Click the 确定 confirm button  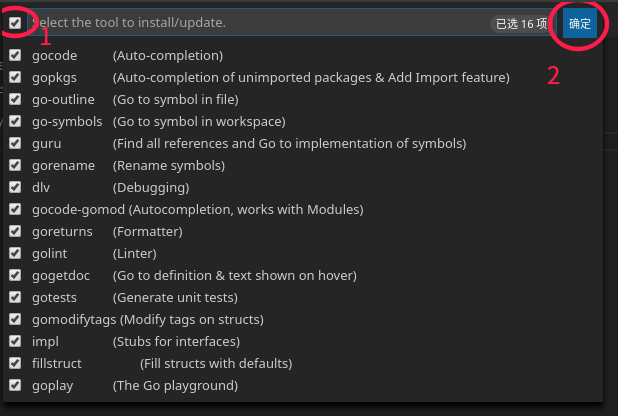pyautogui.click(x=579, y=23)
